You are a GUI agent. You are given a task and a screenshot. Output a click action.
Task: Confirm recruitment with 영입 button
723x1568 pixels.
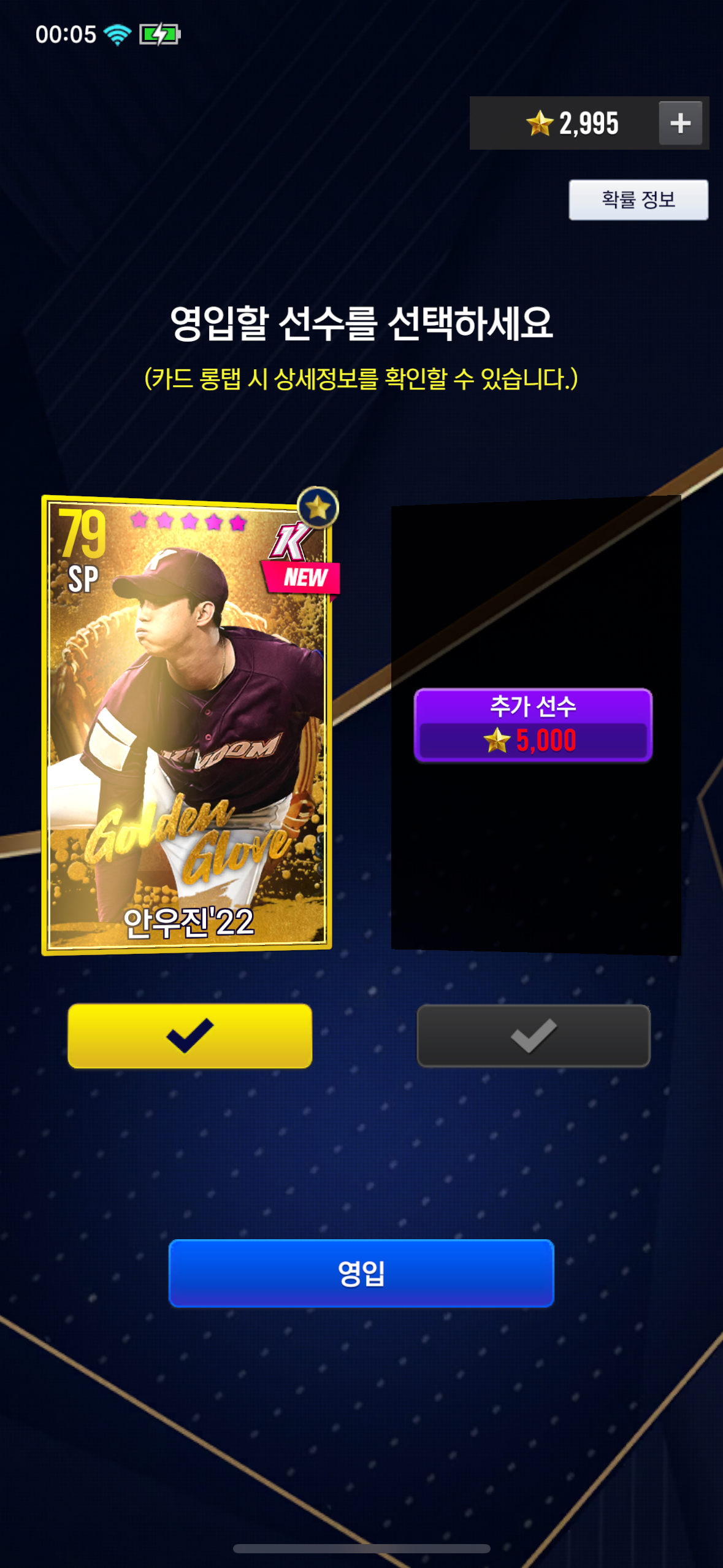pyautogui.click(x=361, y=1273)
